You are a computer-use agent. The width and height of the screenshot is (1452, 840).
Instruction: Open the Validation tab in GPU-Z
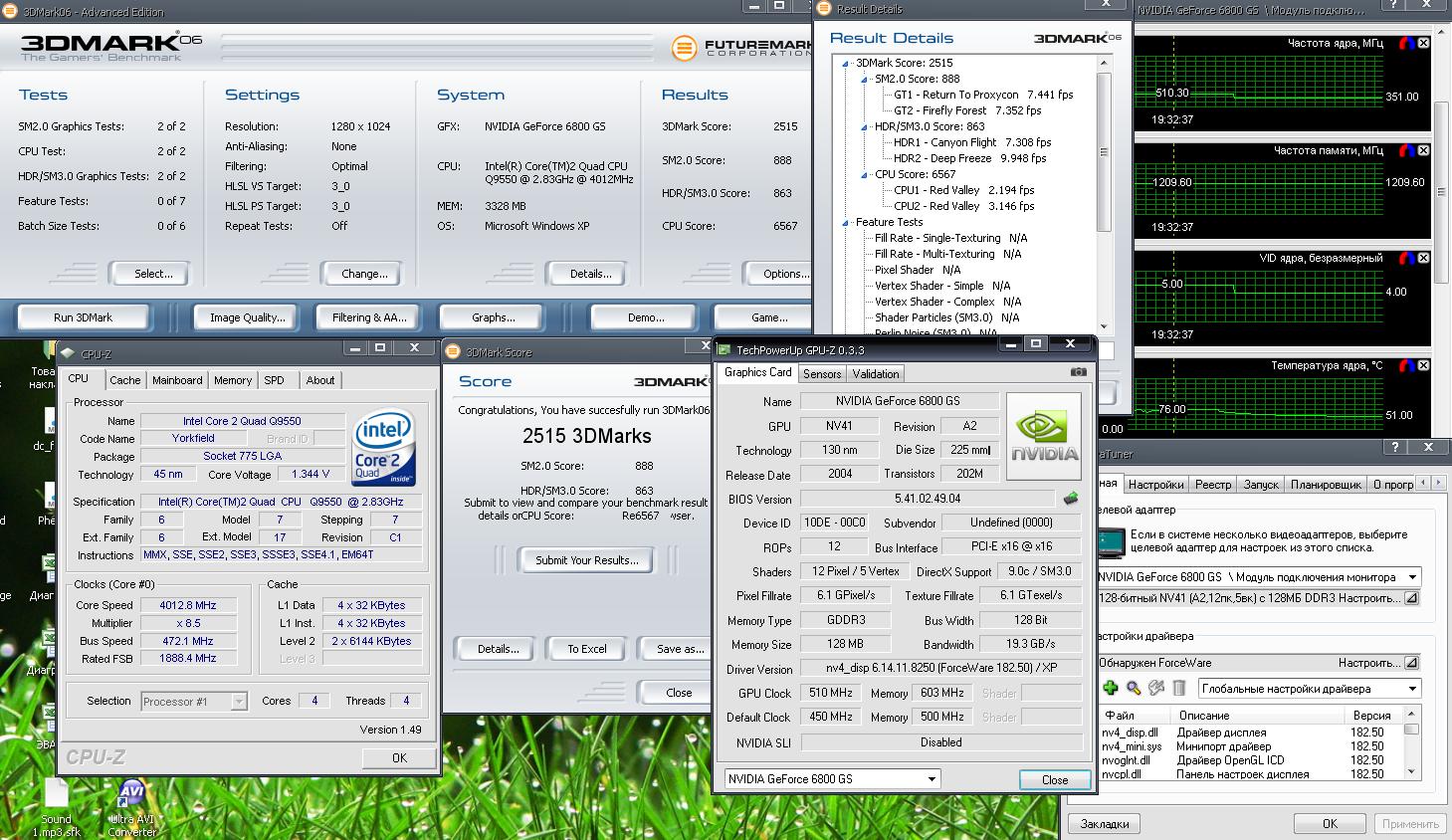pyautogui.click(x=876, y=374)
